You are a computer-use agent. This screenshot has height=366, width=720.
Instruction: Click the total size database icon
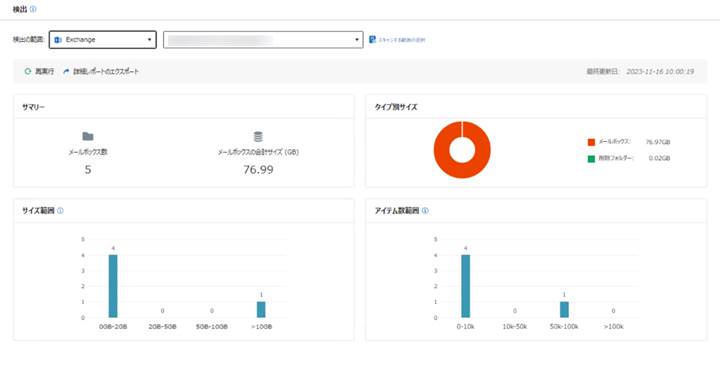pos(258,137)
